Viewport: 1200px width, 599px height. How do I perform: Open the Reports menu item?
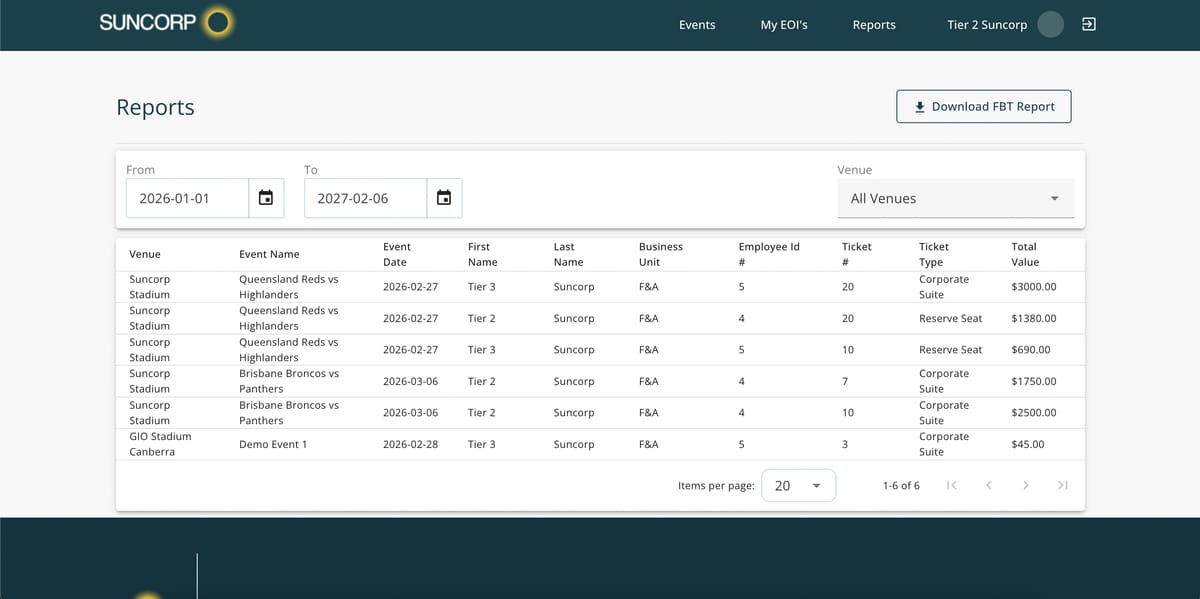(x=874, y=25)
